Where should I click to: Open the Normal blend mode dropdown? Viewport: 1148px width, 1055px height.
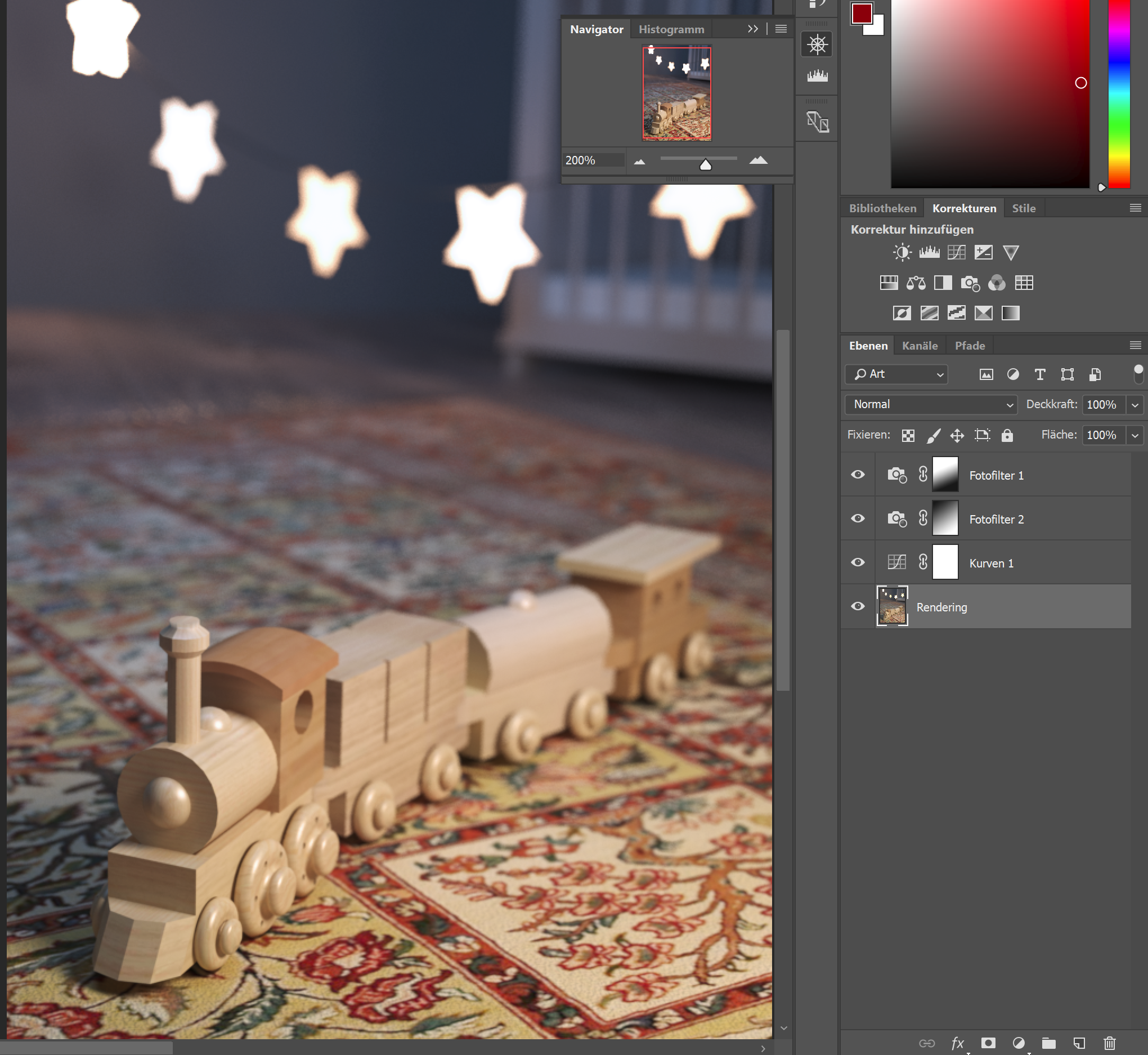coord(931,404)
